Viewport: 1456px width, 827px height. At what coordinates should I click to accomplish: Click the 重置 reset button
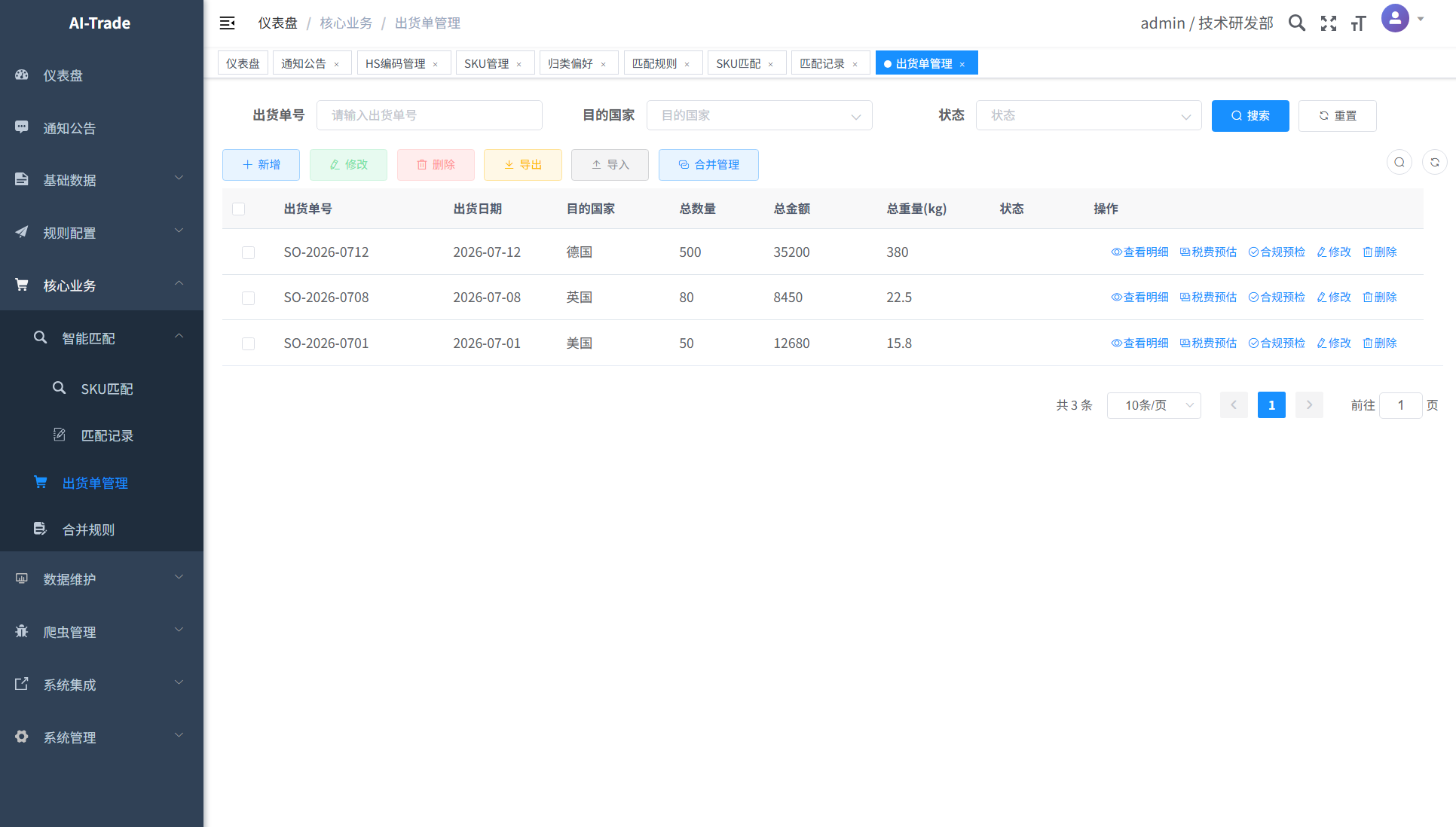click(x=1338, y=115)
